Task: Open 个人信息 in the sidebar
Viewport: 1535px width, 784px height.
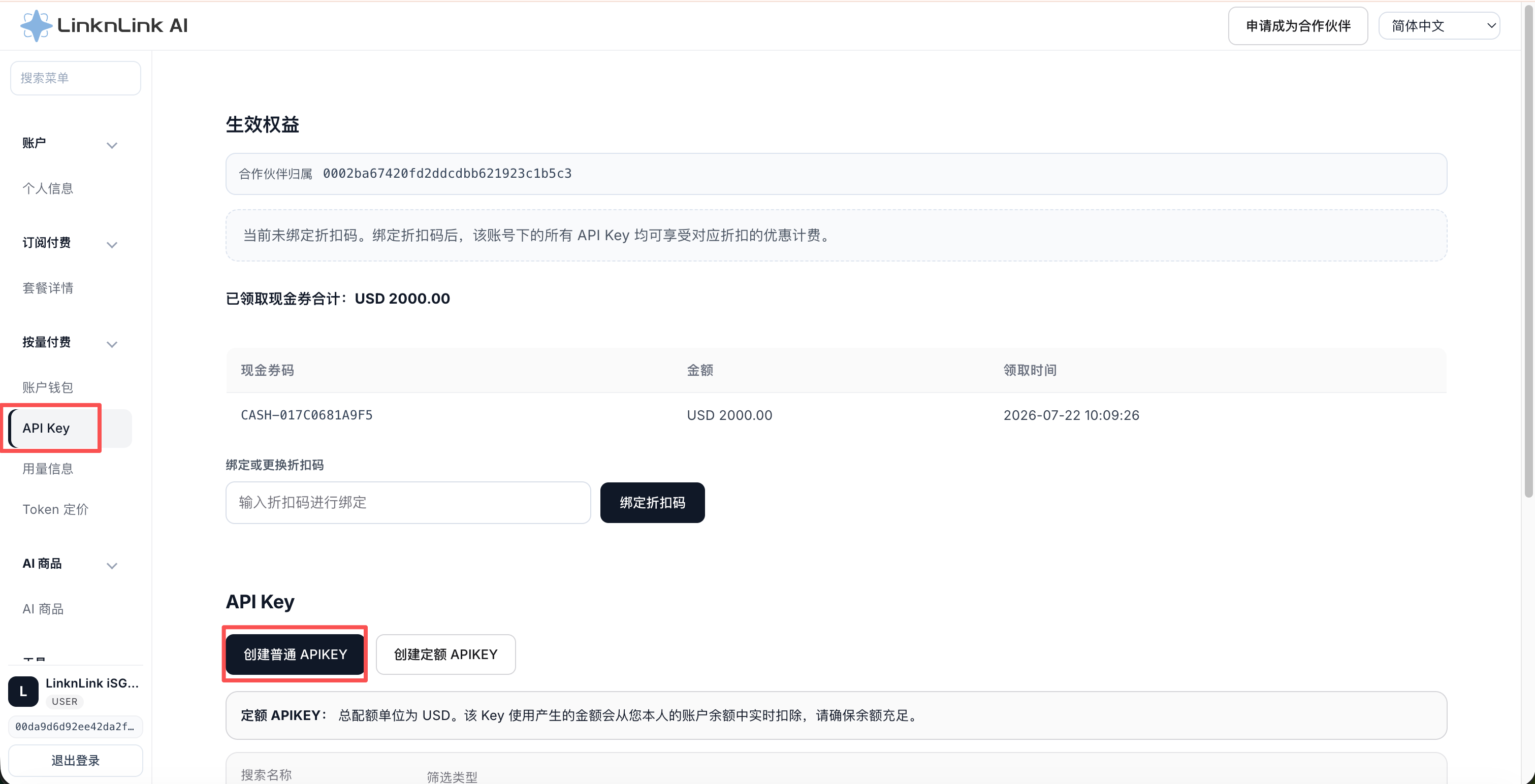Action: 48,188
